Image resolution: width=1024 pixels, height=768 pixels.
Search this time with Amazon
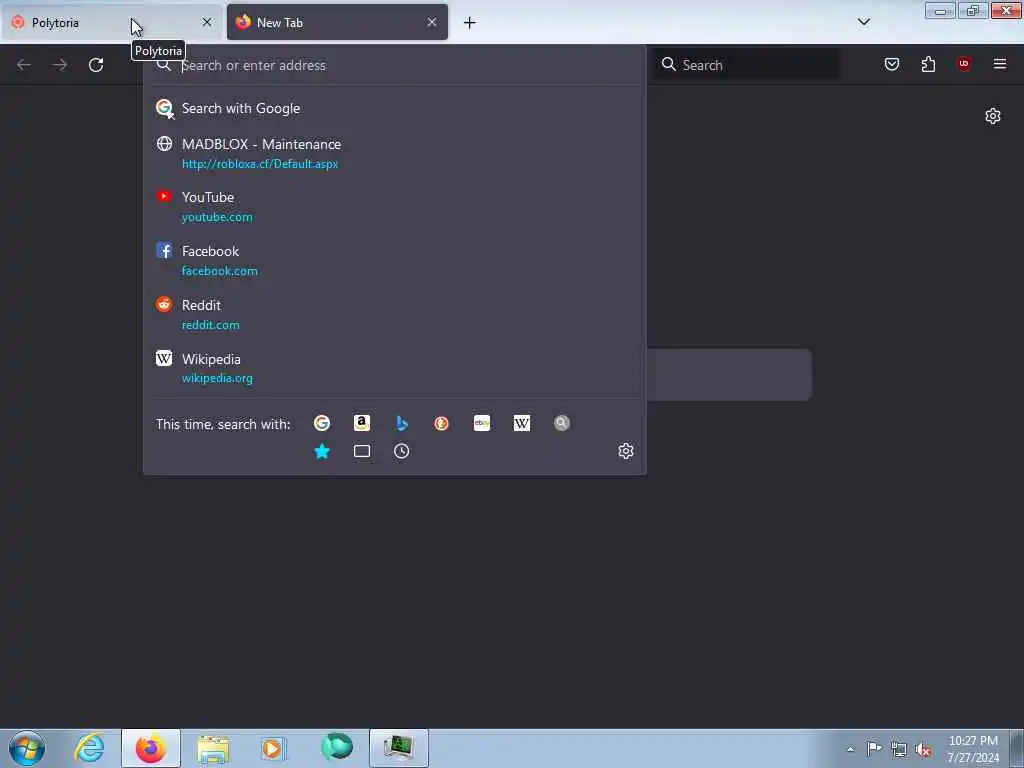point(362,423)
